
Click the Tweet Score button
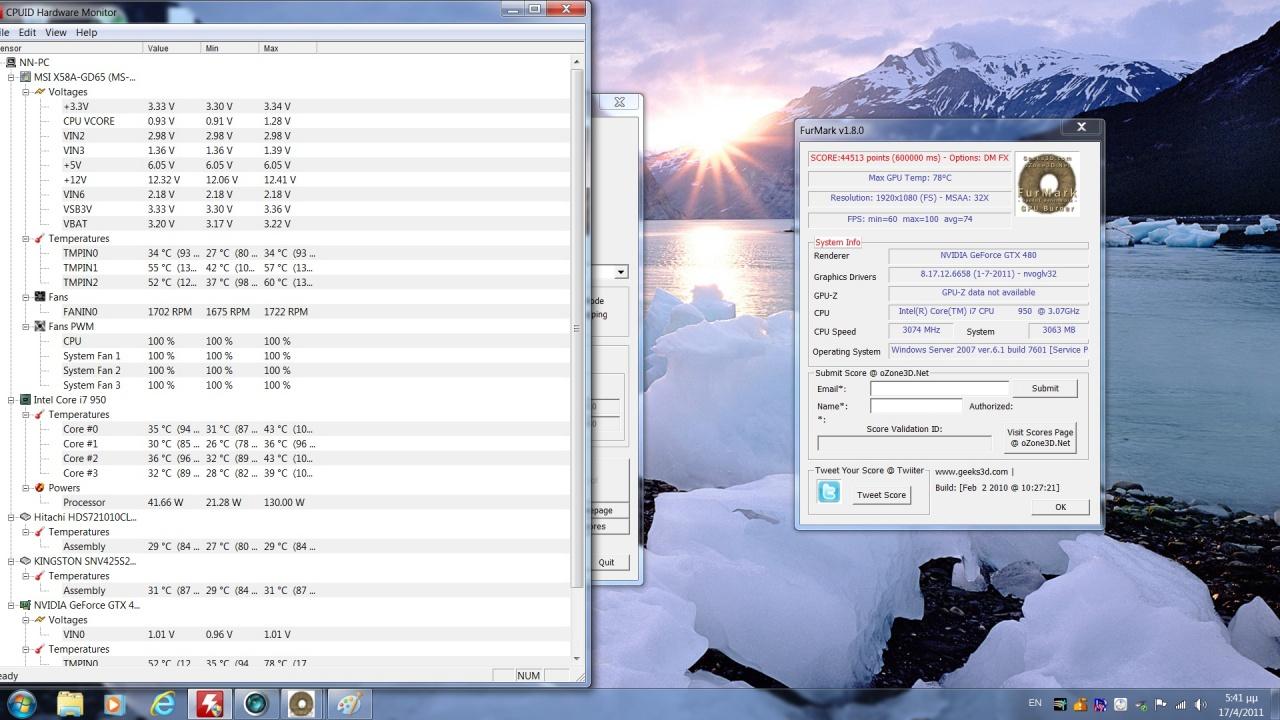881,495
